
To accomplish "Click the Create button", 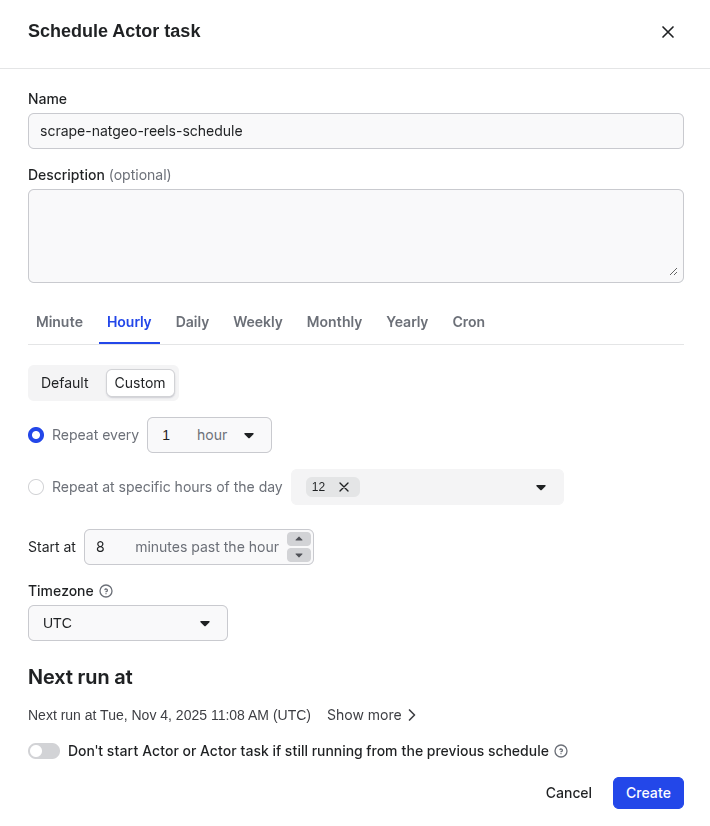I will click(648, 793).
